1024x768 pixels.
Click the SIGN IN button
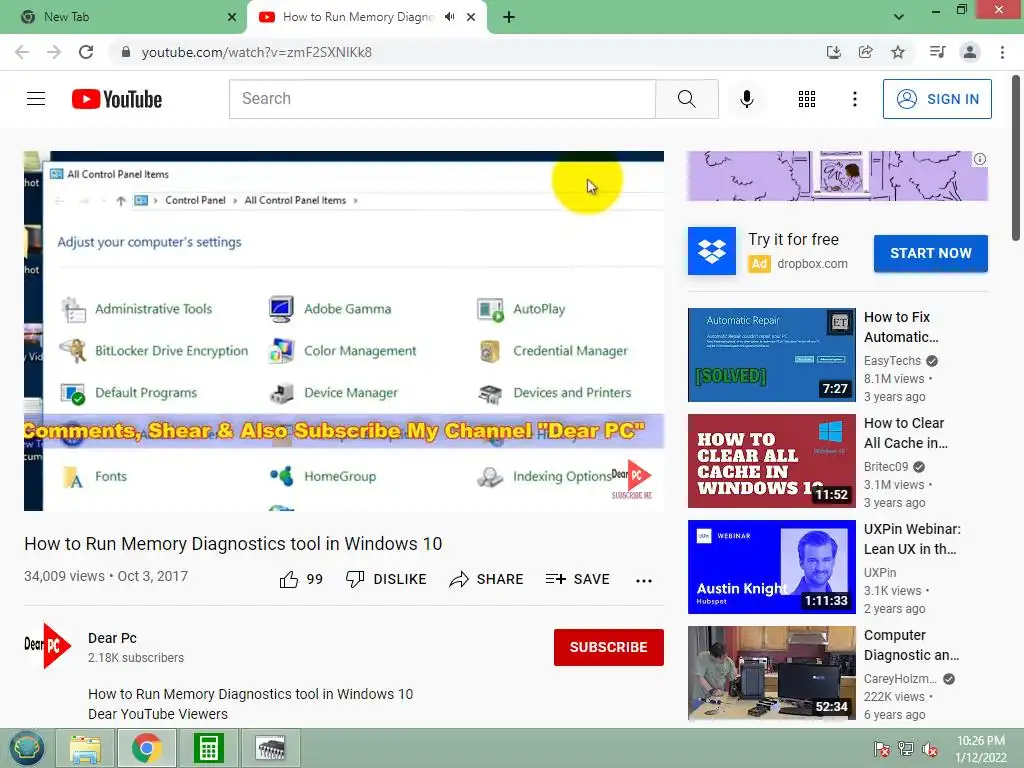pos(936,99)
